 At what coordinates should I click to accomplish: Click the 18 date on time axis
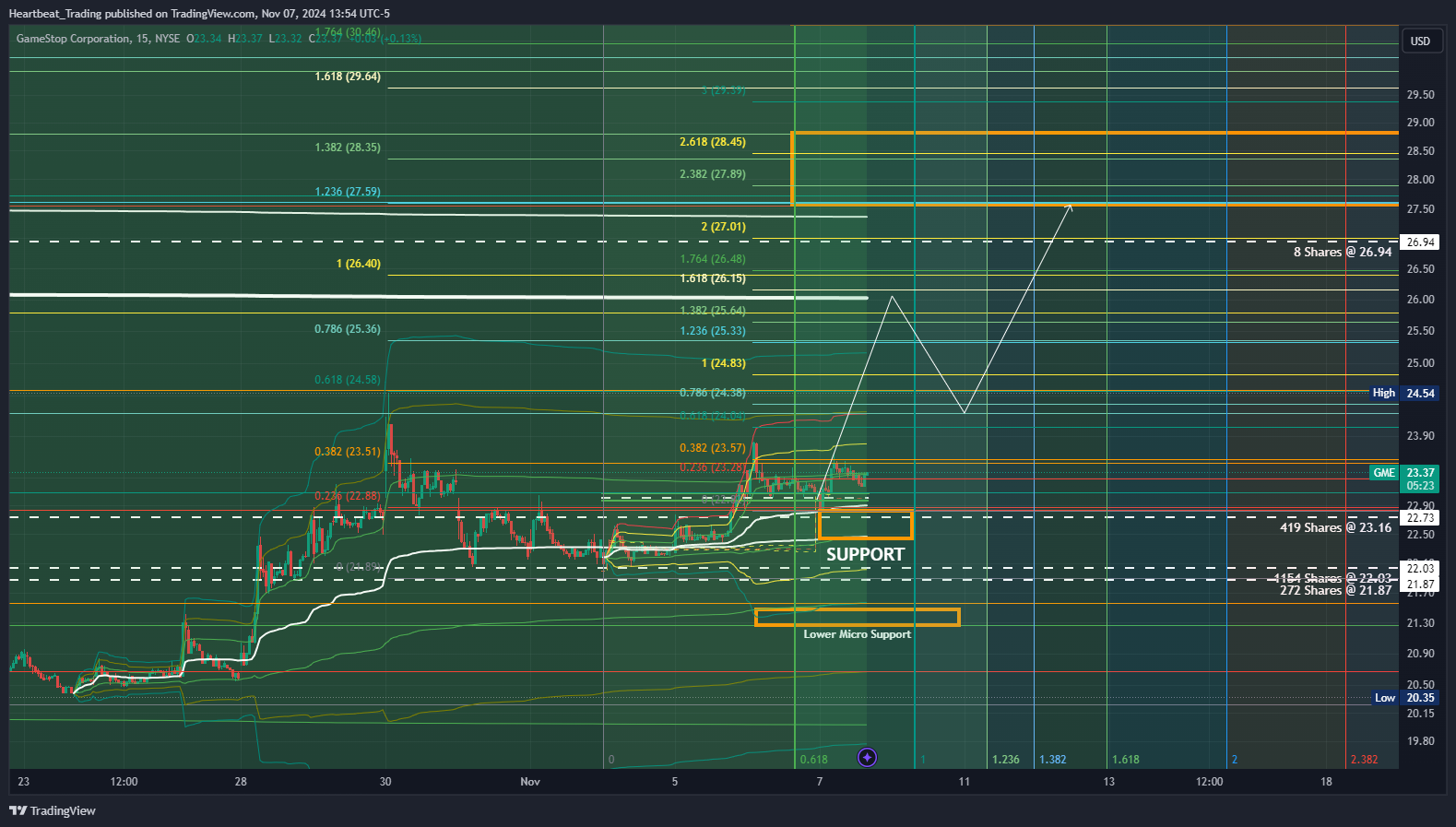pyautogui.click(x=1326, y=782)
